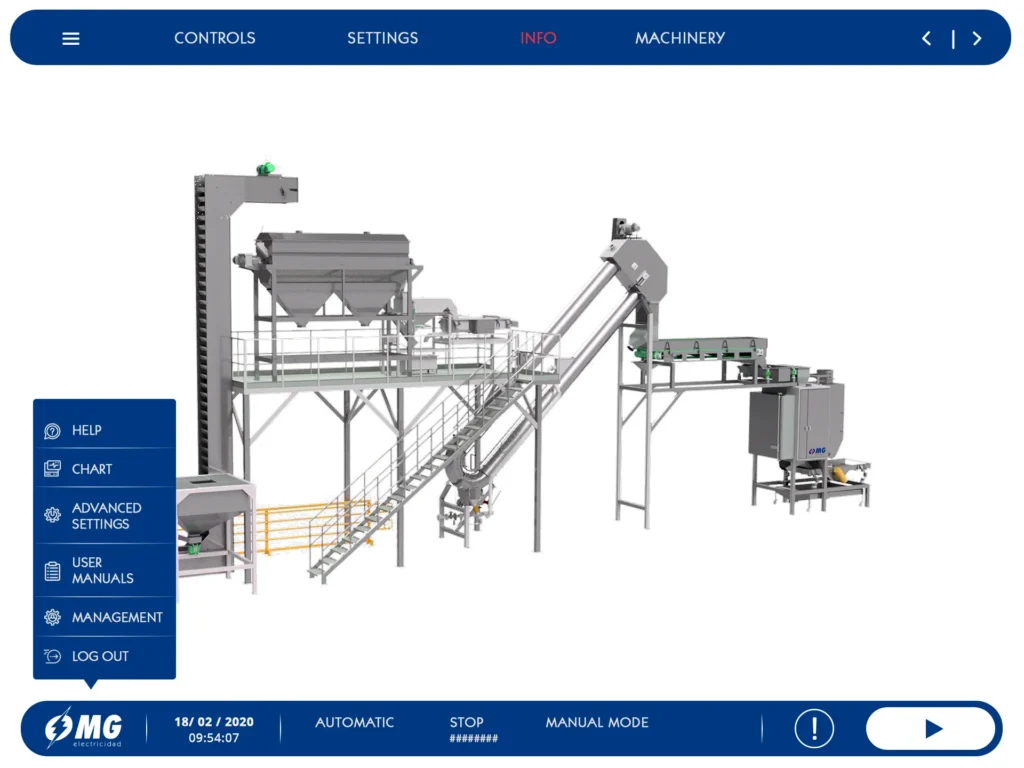Click the ######## value under STOP

point(473,739)
